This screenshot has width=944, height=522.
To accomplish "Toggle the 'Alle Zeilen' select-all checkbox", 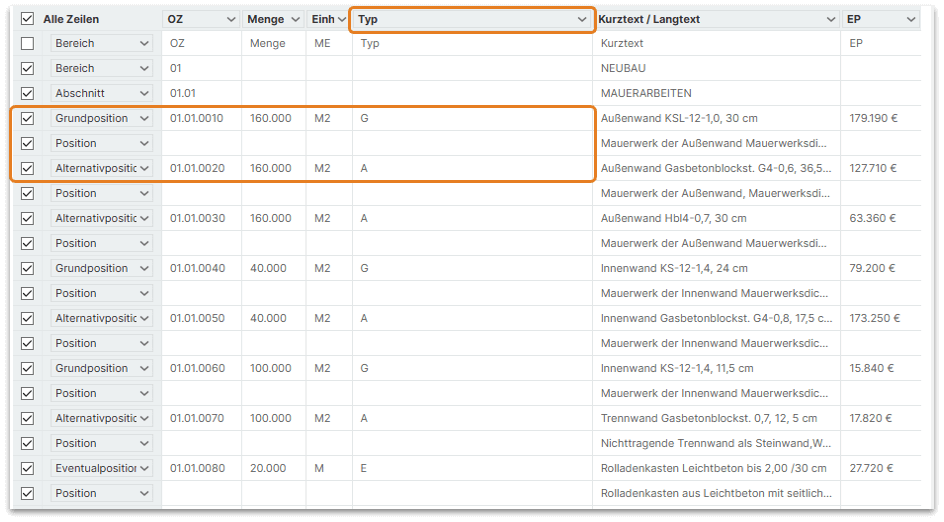I will click(27, 19).
